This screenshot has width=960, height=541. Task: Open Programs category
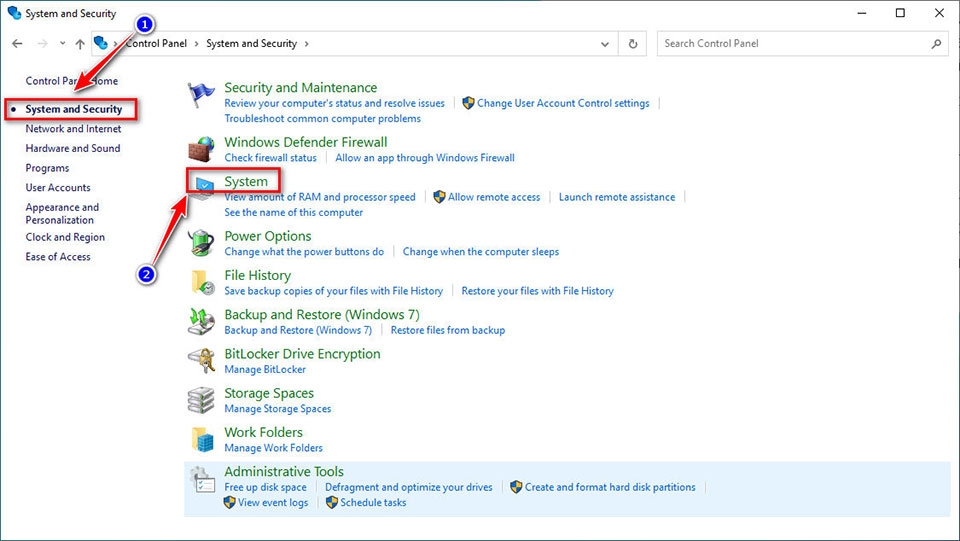tap(47, 168)
